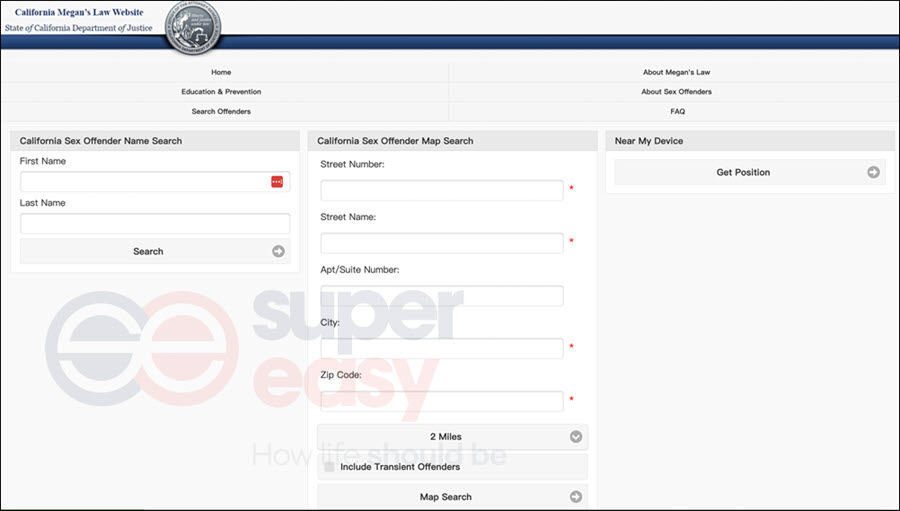Click the Department of Justice seal logo
Screen dimensions: 900x511
pos(193,28)
